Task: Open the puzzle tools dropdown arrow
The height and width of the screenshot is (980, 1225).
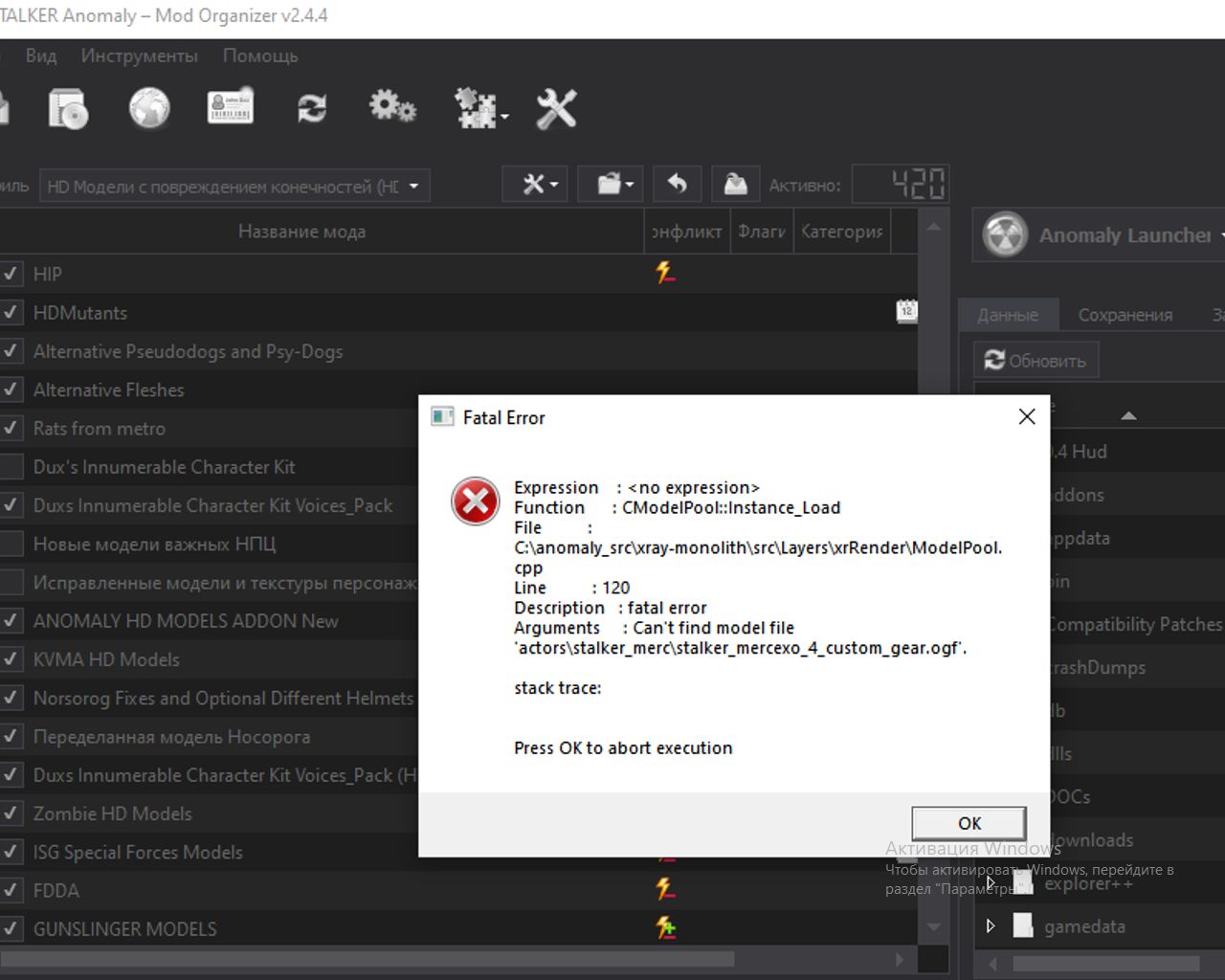Action: tap(504, 118)
